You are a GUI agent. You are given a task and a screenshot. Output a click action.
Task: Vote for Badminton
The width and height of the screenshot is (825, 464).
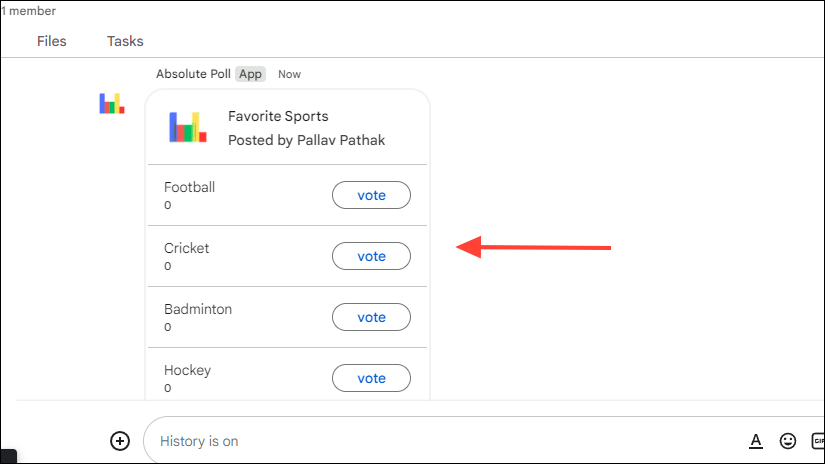(x=371, y=317)
